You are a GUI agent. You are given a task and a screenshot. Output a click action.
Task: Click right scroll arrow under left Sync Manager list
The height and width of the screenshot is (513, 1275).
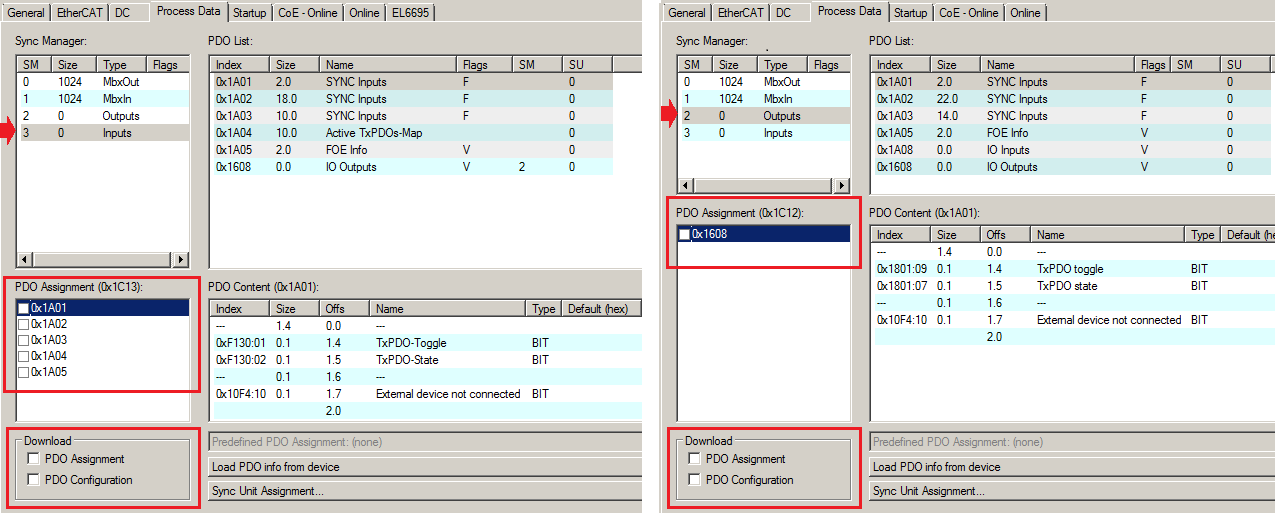click(181, 260)
